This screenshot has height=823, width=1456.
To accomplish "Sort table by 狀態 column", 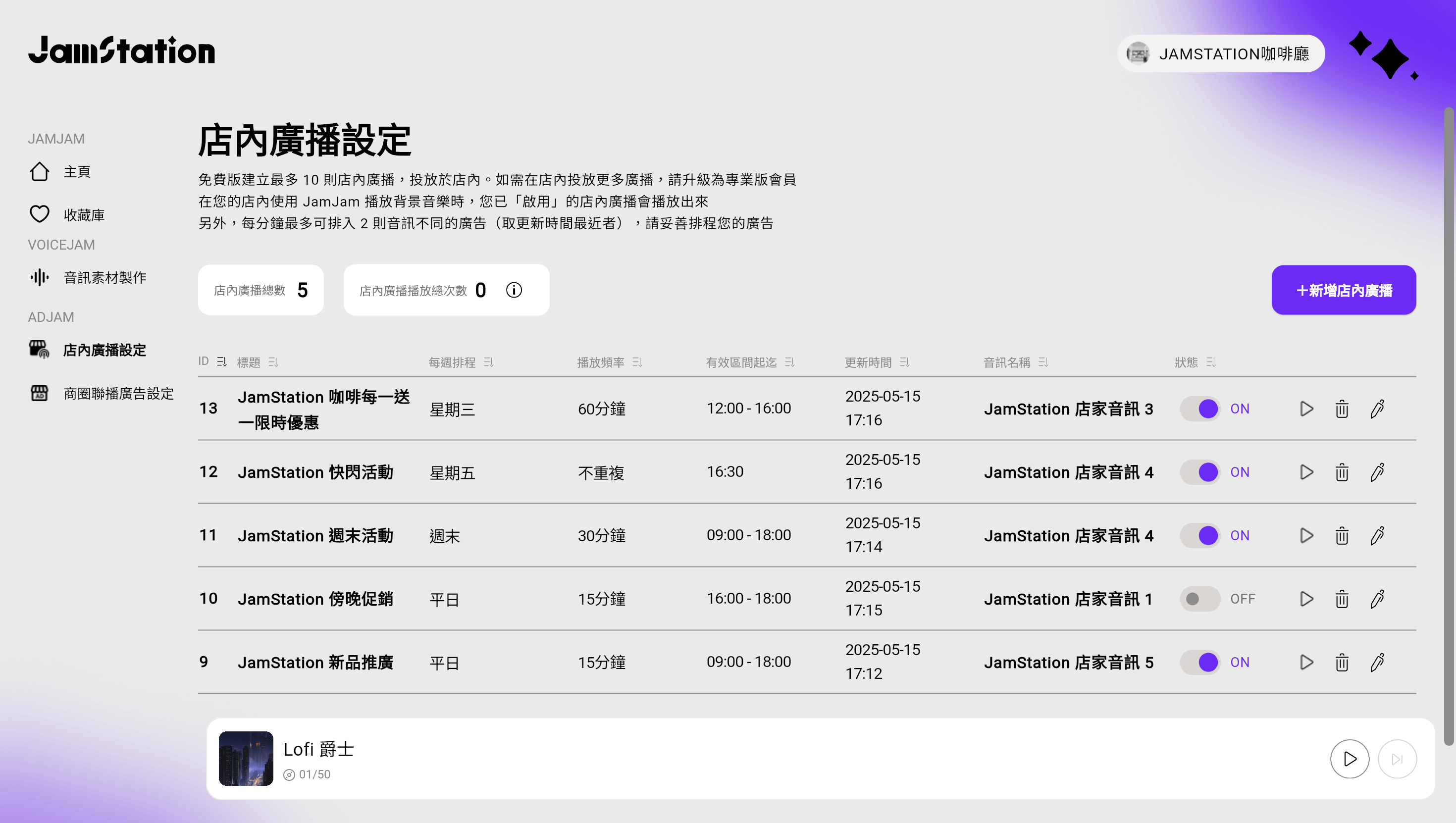I will 1211,362.
